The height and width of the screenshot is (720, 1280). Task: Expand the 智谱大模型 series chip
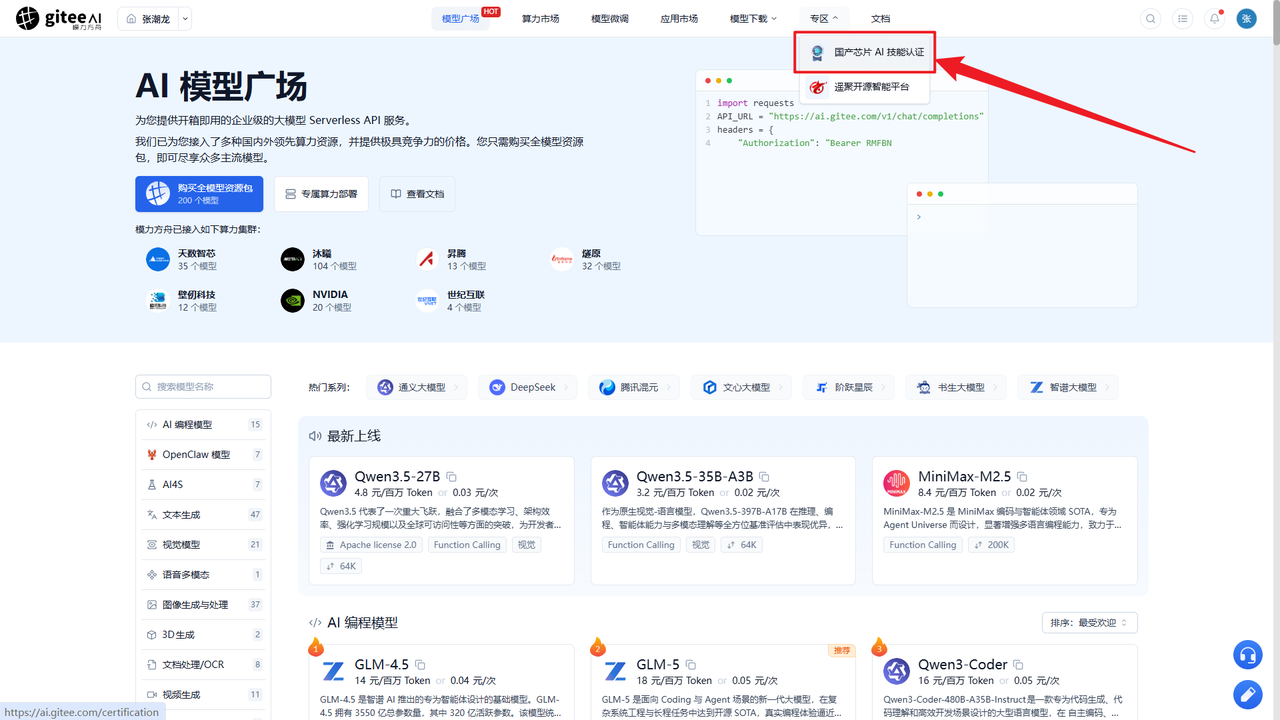(1068, 387)
